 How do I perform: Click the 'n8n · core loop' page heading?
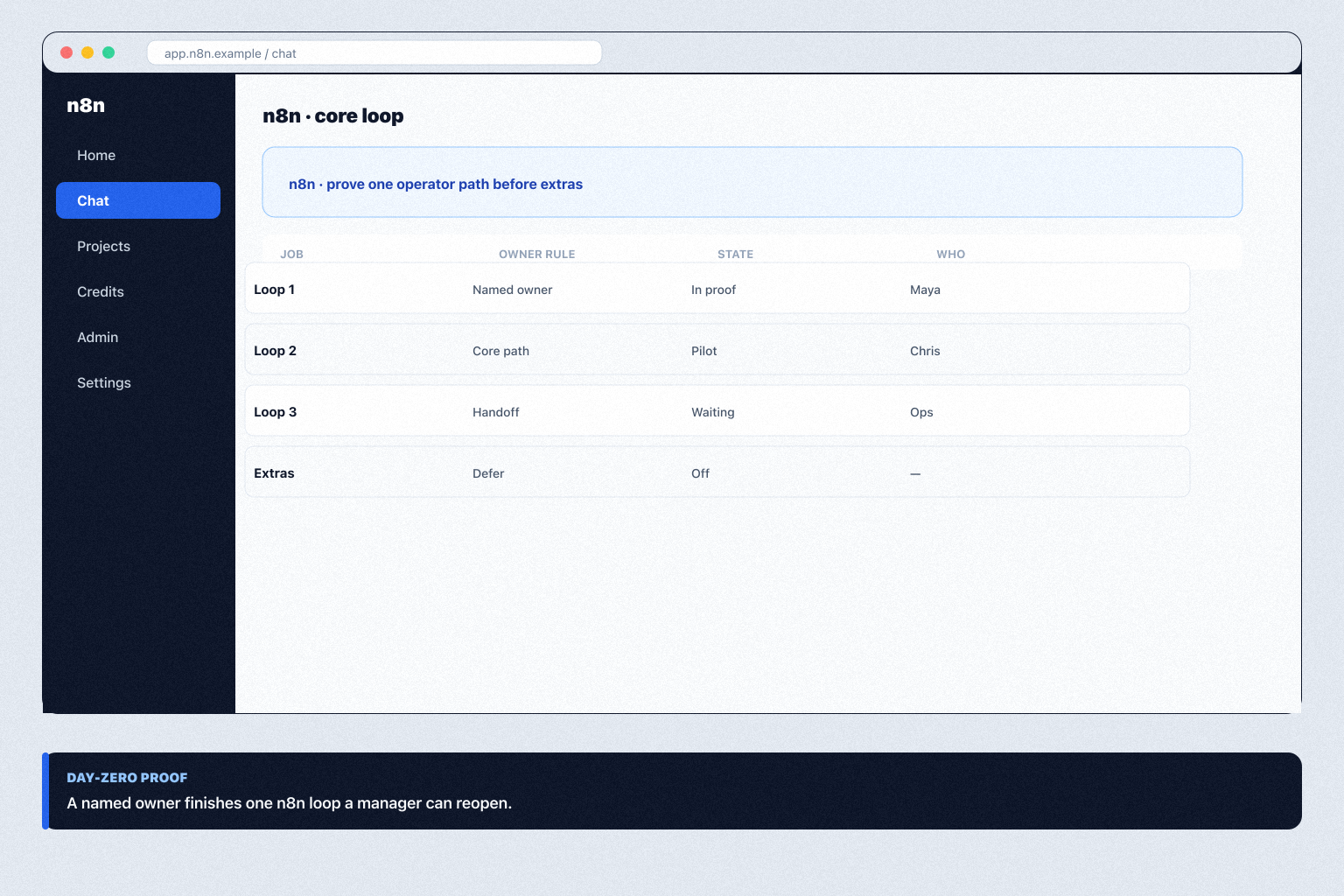pos(333,115)
